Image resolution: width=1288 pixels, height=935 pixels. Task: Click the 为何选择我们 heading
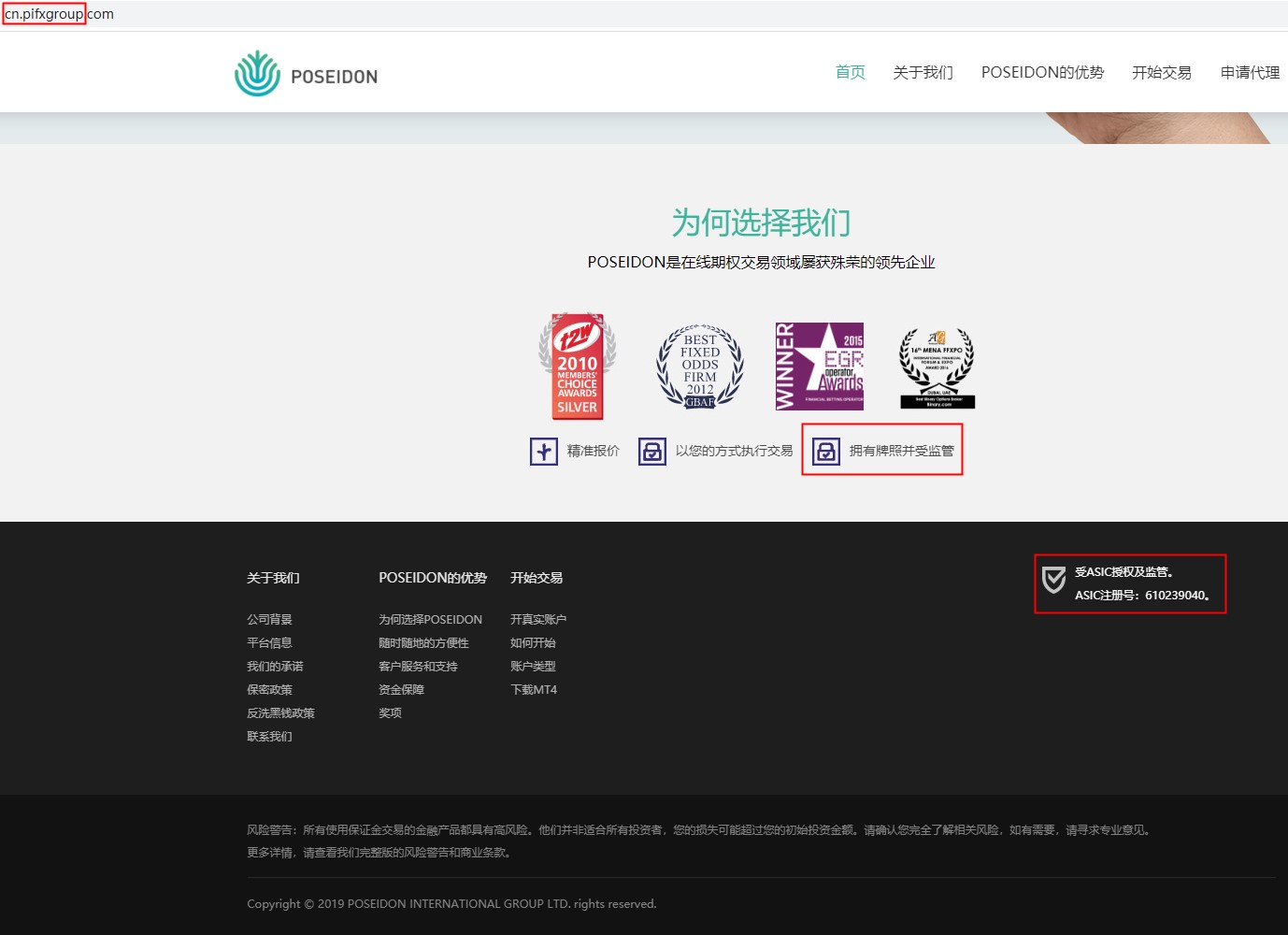762,223
